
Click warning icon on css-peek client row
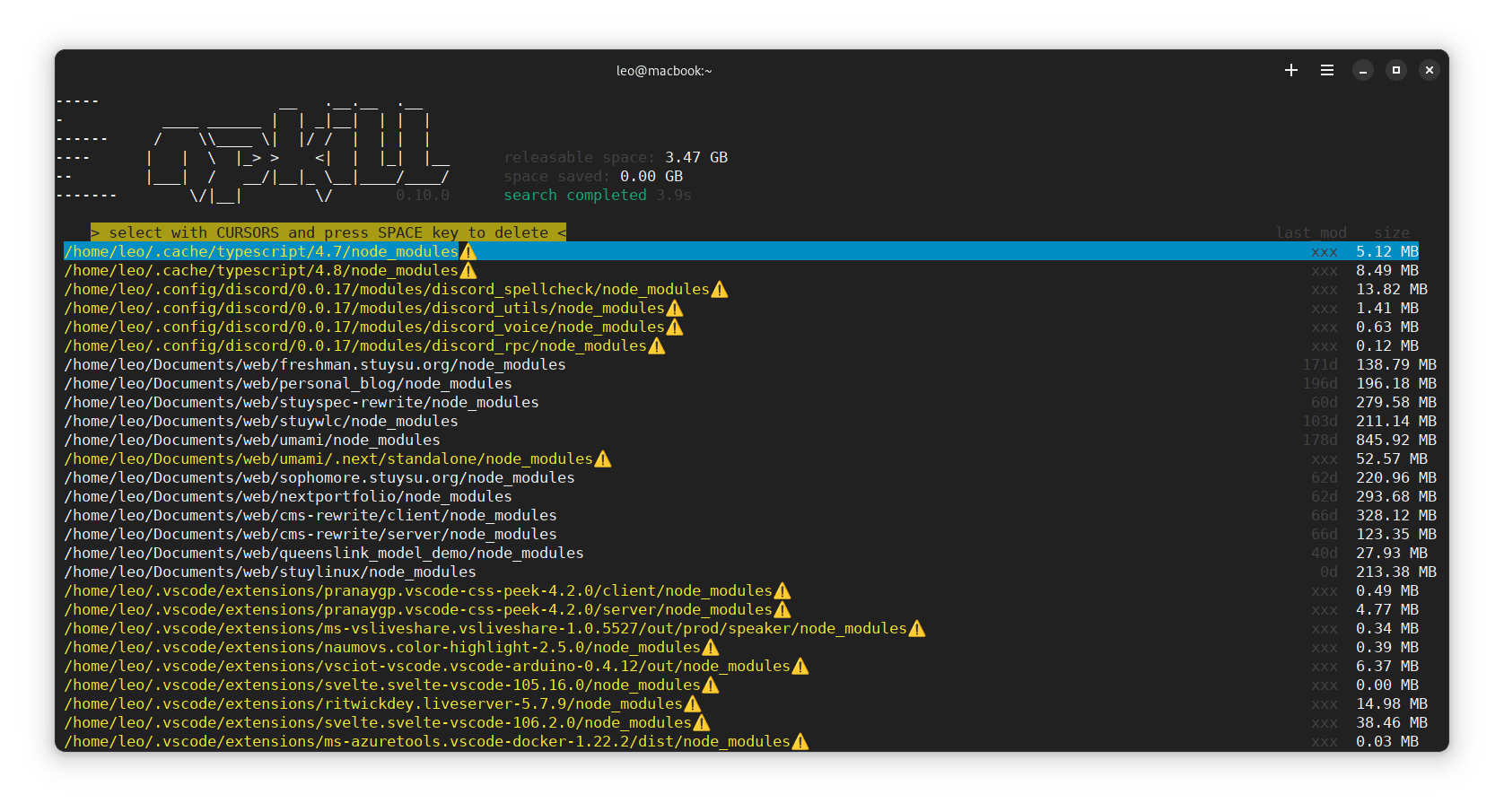click(x=783, y=591)
